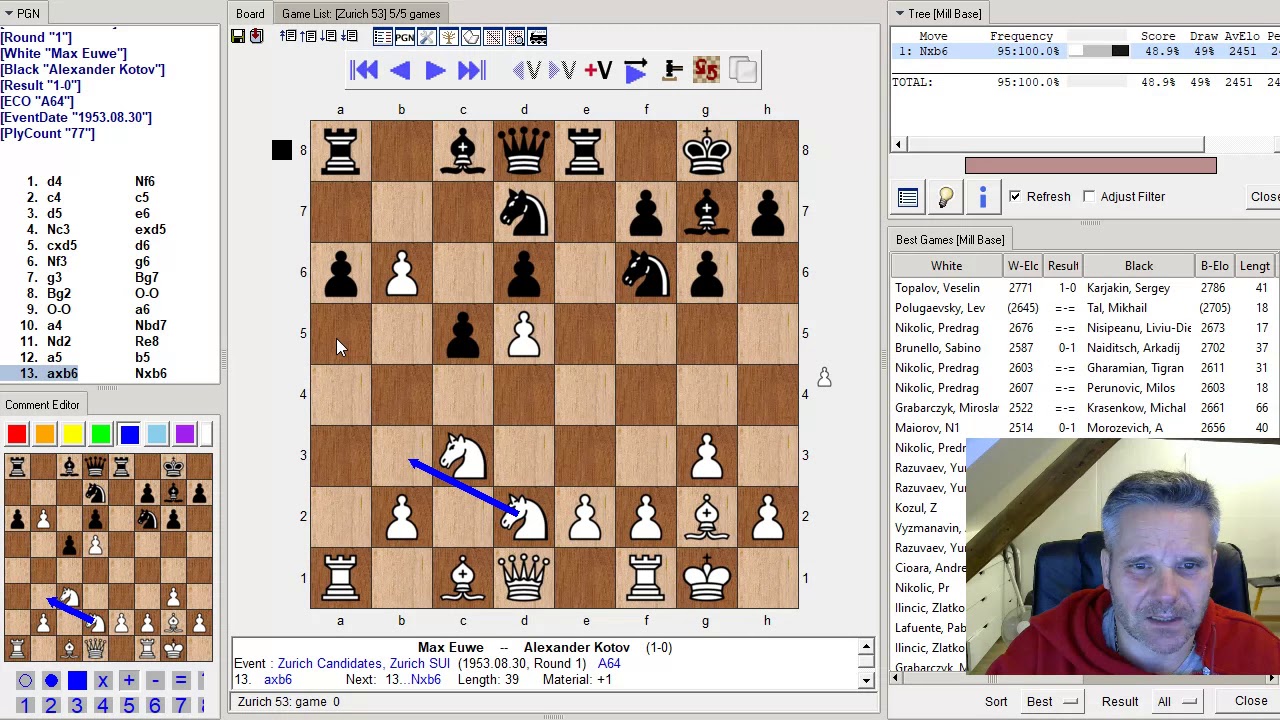Open the analysis engine locomotive icon
Screen dimensions: 1280x720
pyautogui.click(x=537, y=37)
